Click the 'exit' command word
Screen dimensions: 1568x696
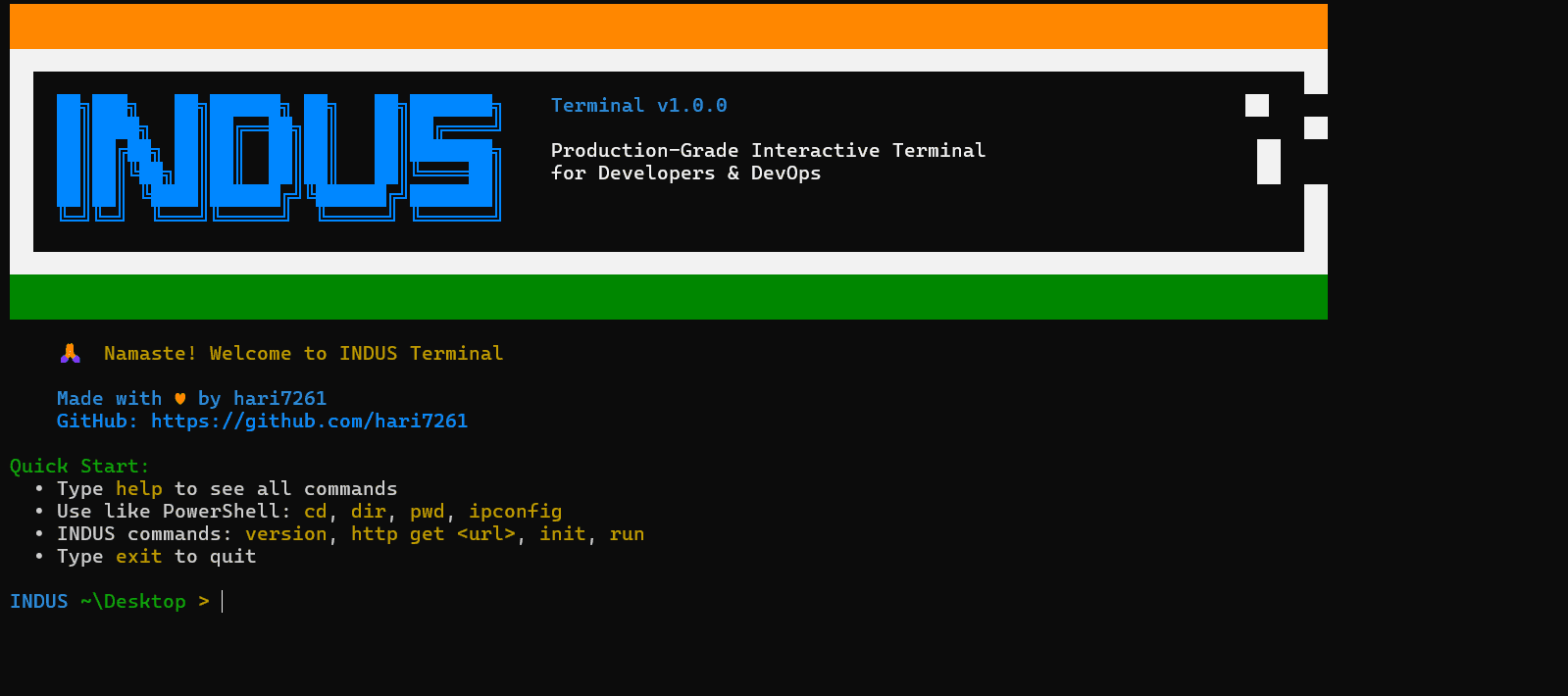pos(139,557)
